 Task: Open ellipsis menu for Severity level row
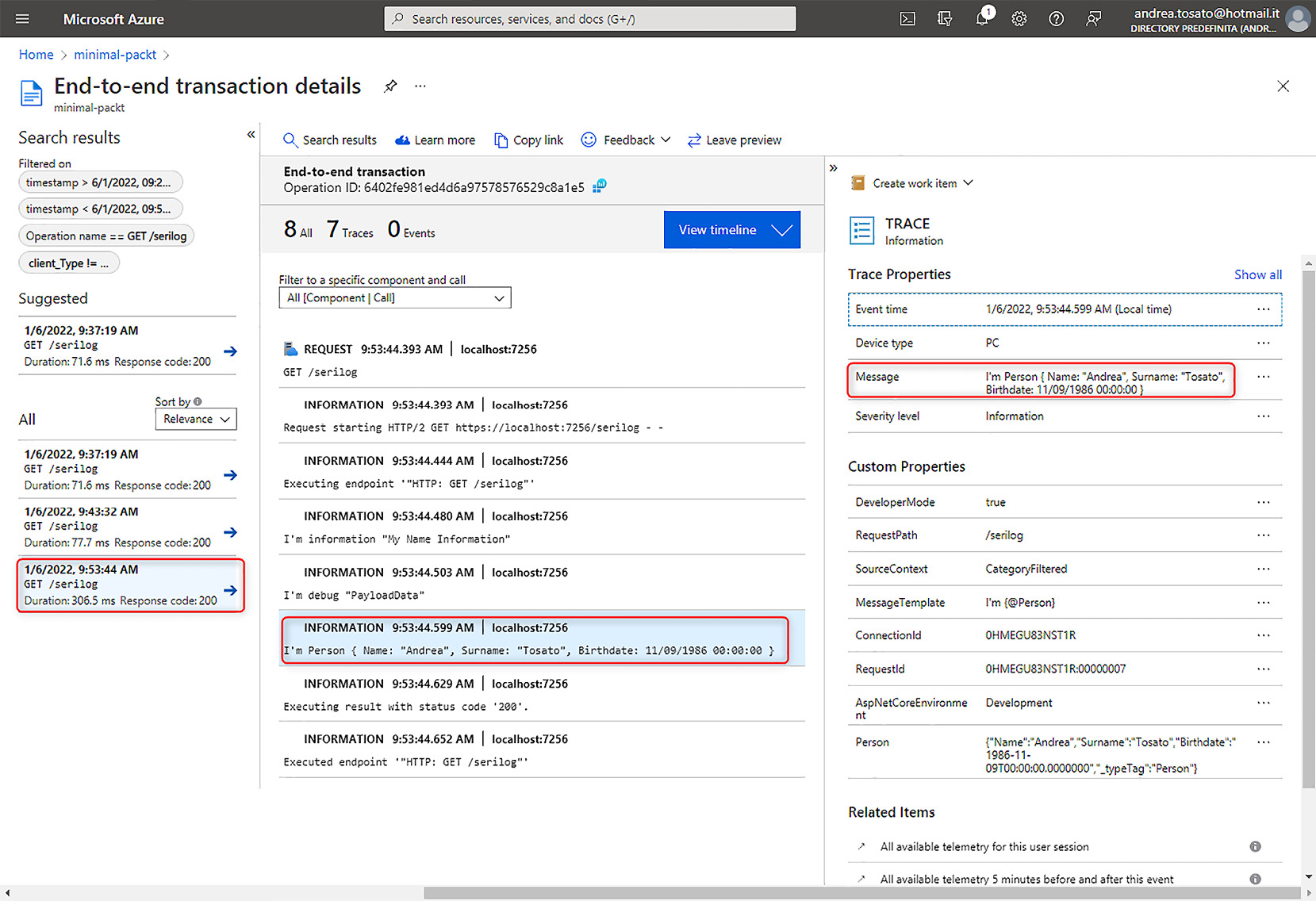pyautogui.click(x=1264, y=416)
